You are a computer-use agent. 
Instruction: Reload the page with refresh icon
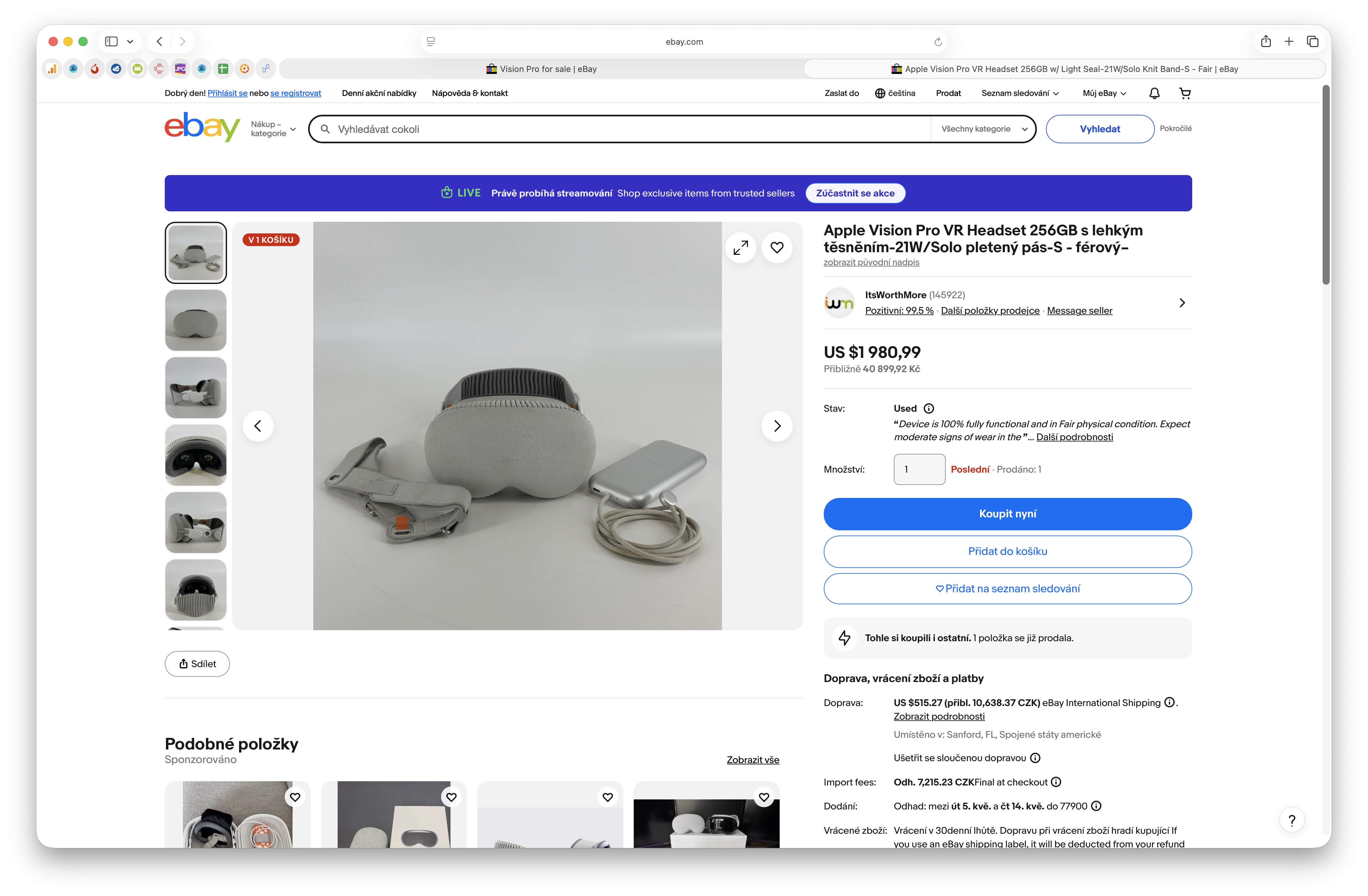click(x=938, y=41)
